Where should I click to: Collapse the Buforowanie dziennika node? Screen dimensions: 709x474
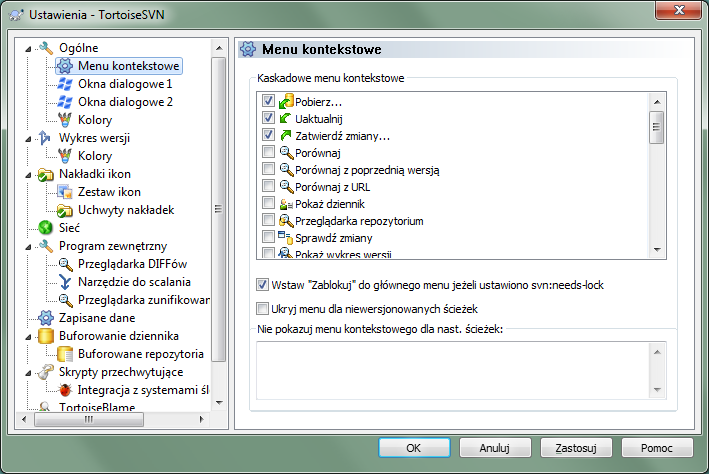(28, 337)
